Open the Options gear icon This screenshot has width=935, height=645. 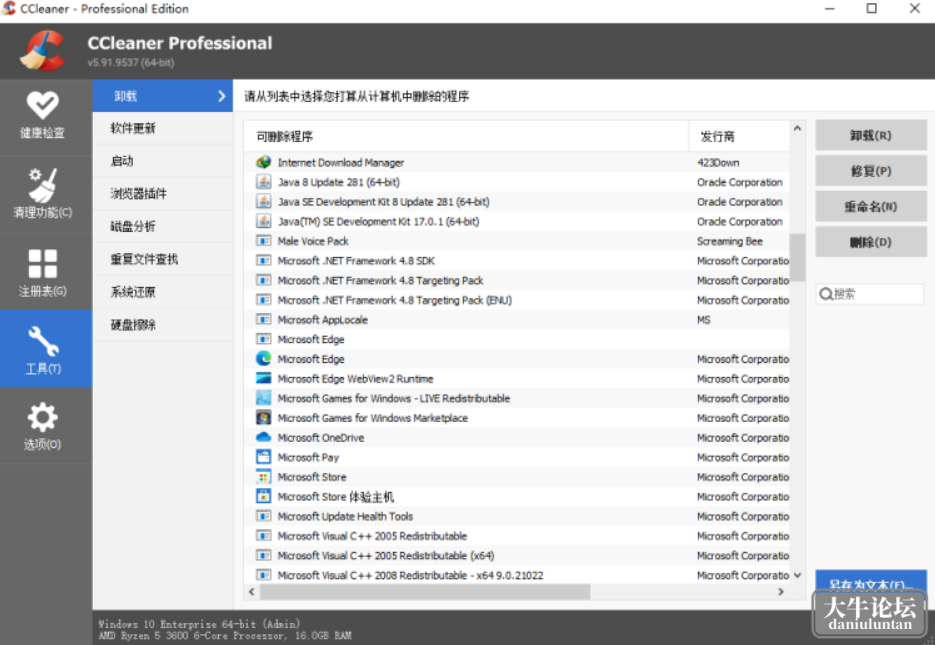(x=42, y=417)
